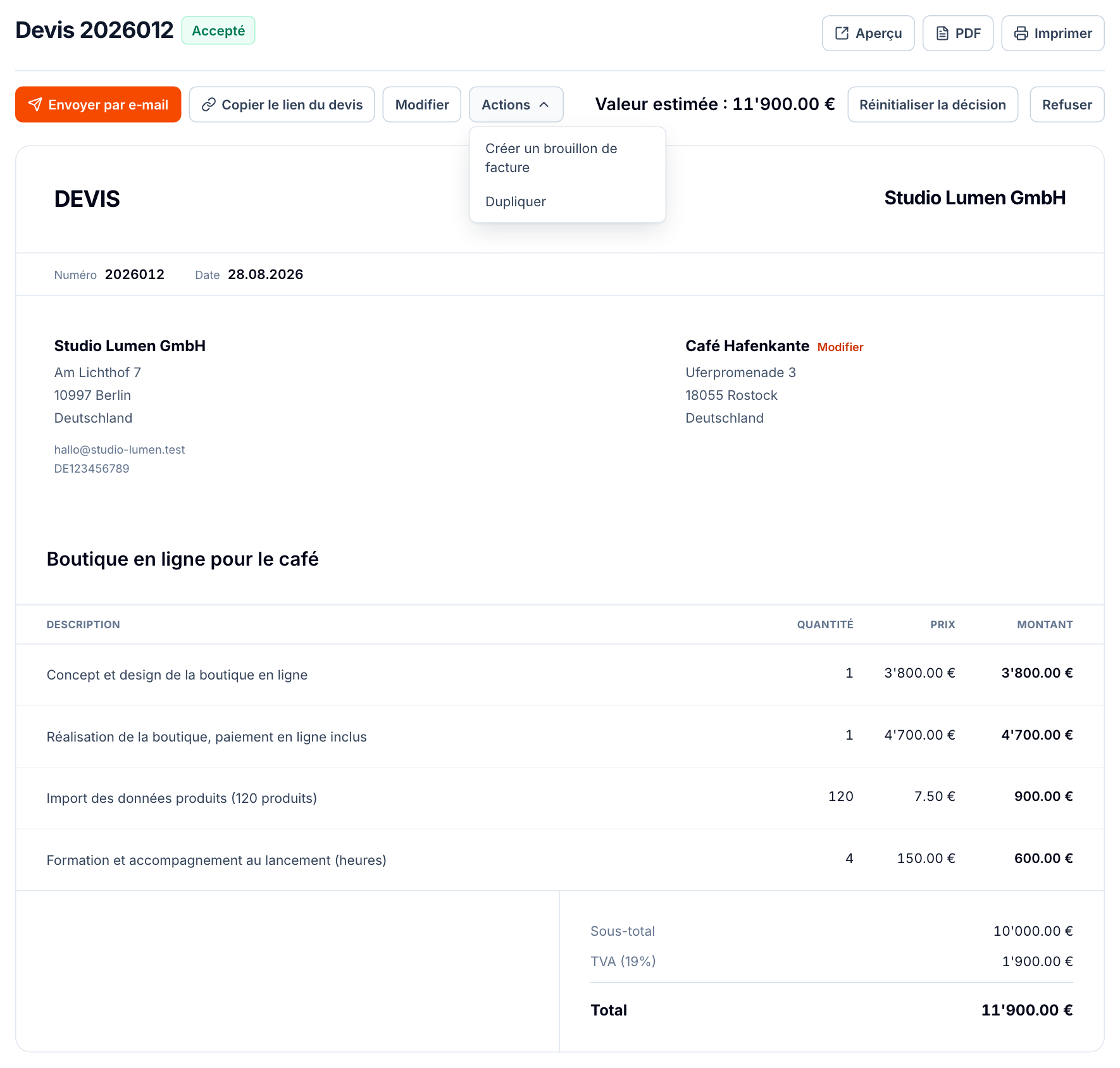Open the Modifier button to edit the quote
The width and height of the screenshot is (1120, 1068).
[x=422, y=104]
